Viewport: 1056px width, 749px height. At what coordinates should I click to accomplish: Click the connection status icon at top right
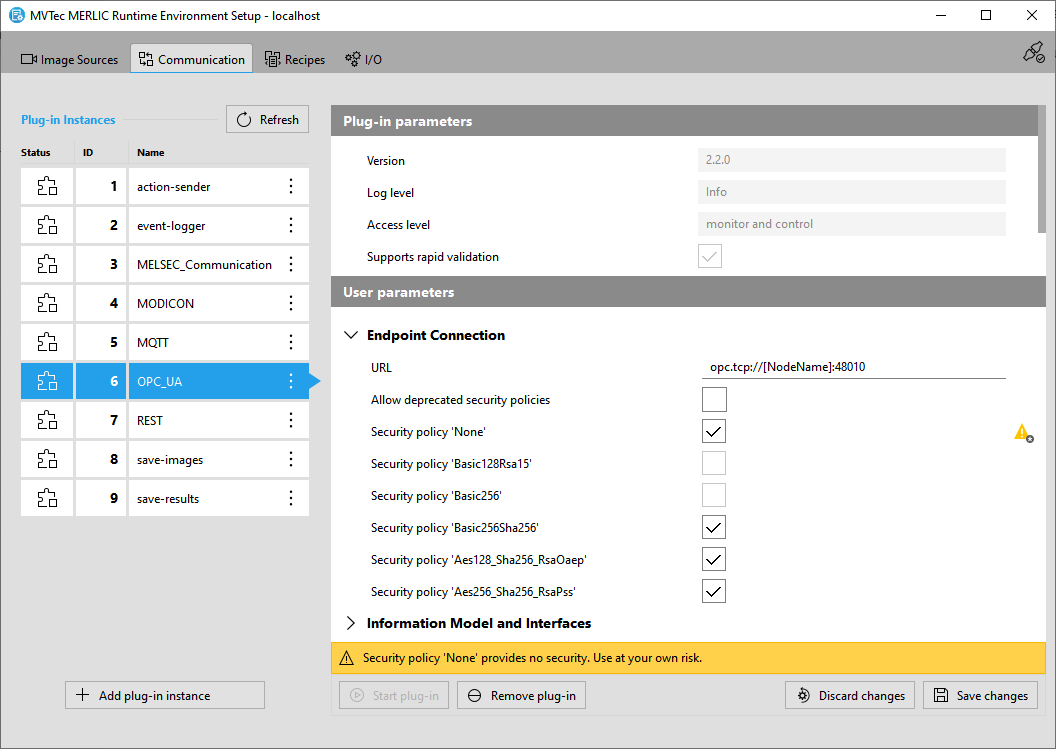[x=1033, y=53]
